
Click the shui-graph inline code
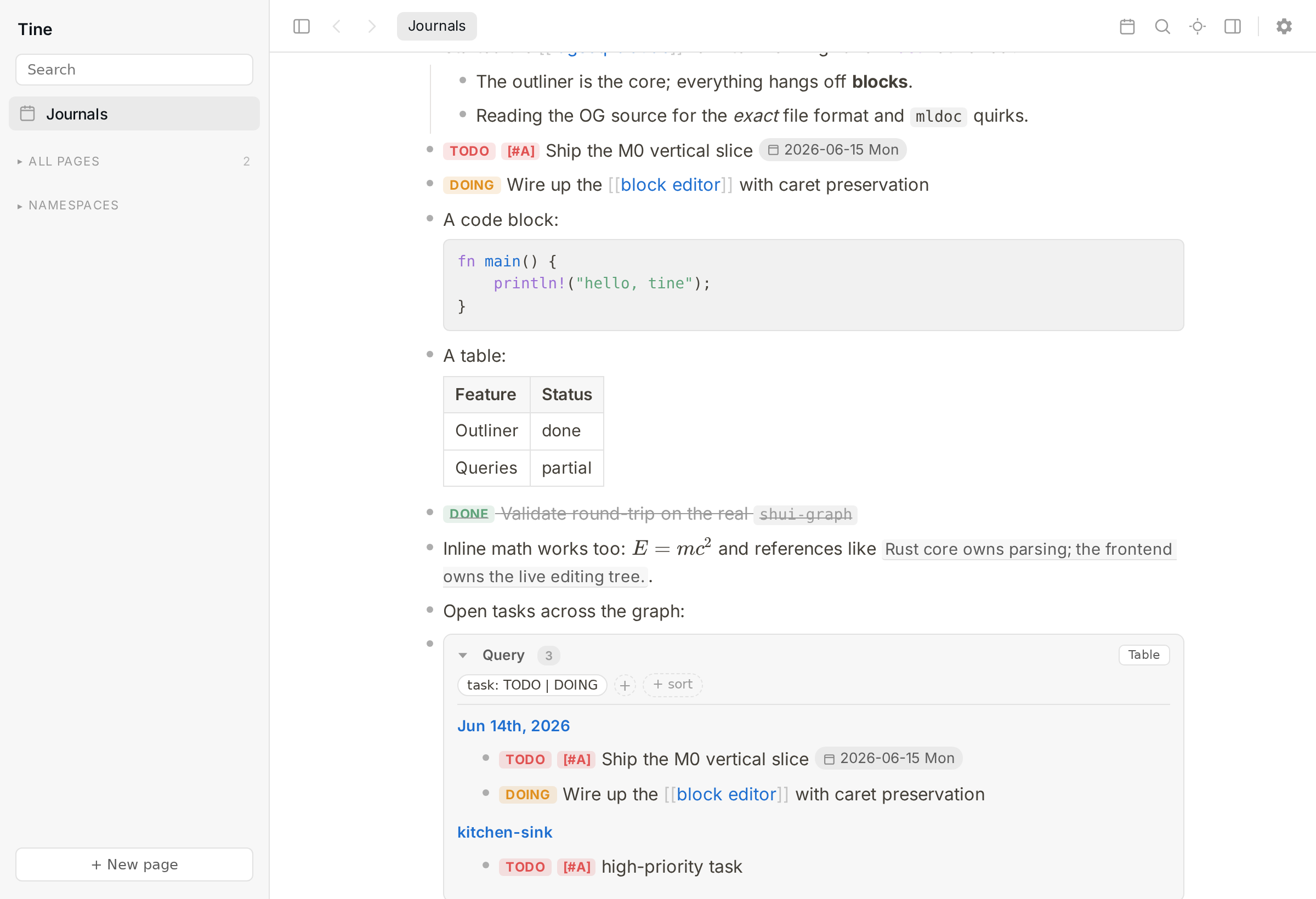coord(806,515)
